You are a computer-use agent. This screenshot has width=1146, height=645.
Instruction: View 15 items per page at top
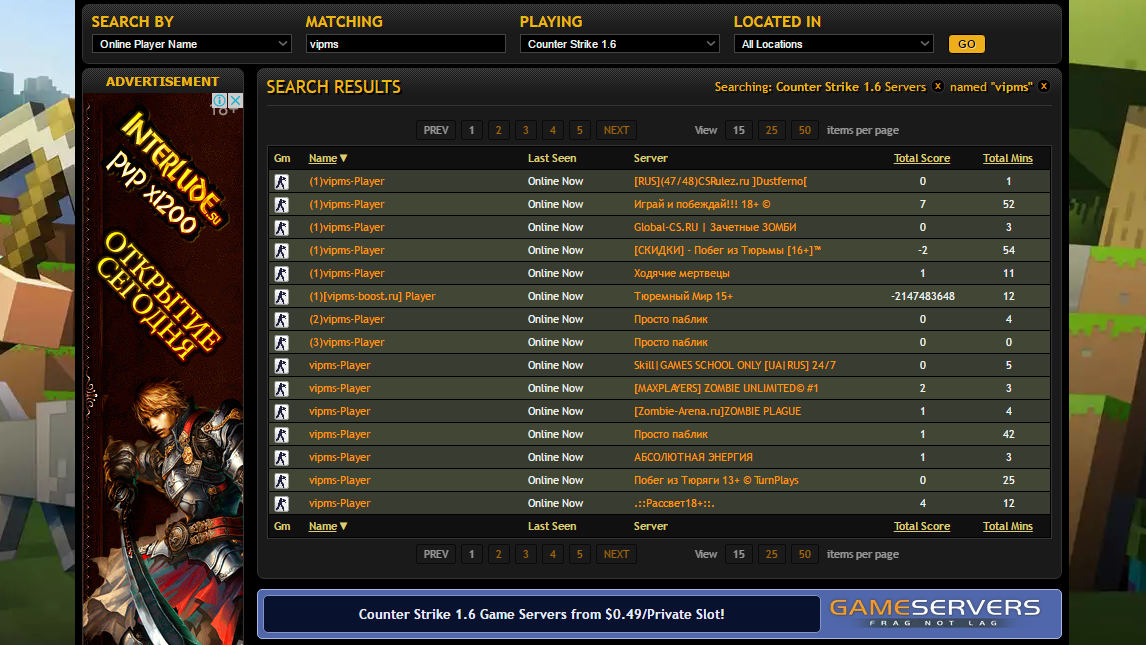pyautogui.click(x=739, y=130)
